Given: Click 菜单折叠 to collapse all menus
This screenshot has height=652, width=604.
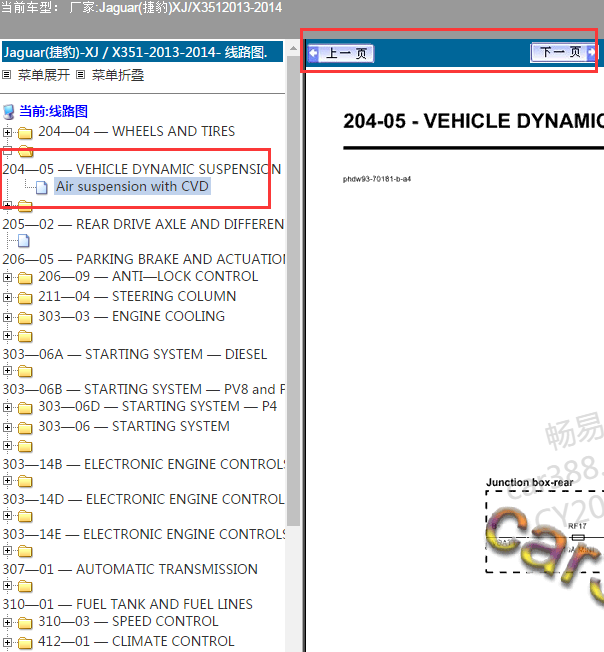Looking at the screenshot, I should point(118,75).
